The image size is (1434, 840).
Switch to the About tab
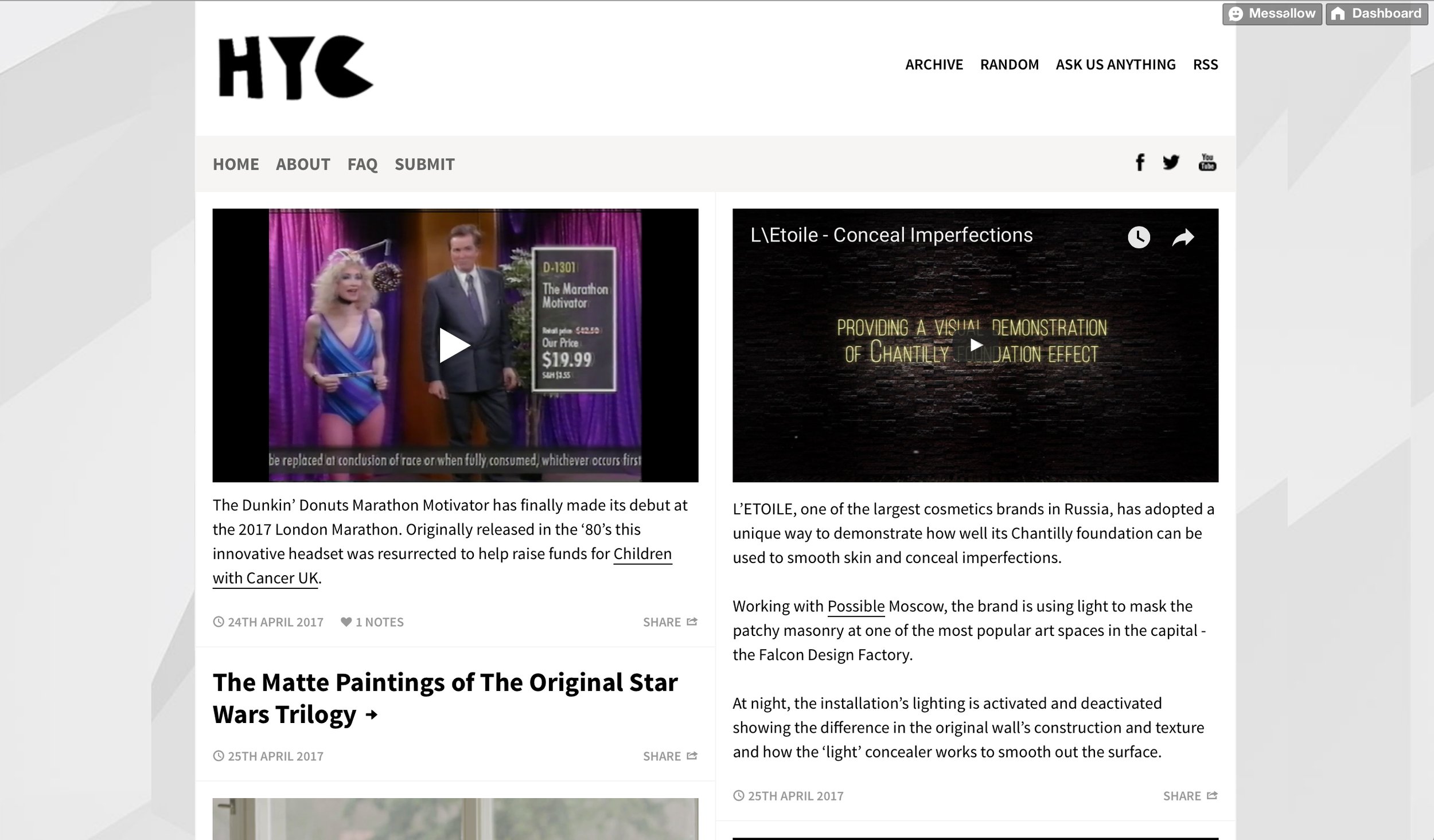[x=303, y=165]
